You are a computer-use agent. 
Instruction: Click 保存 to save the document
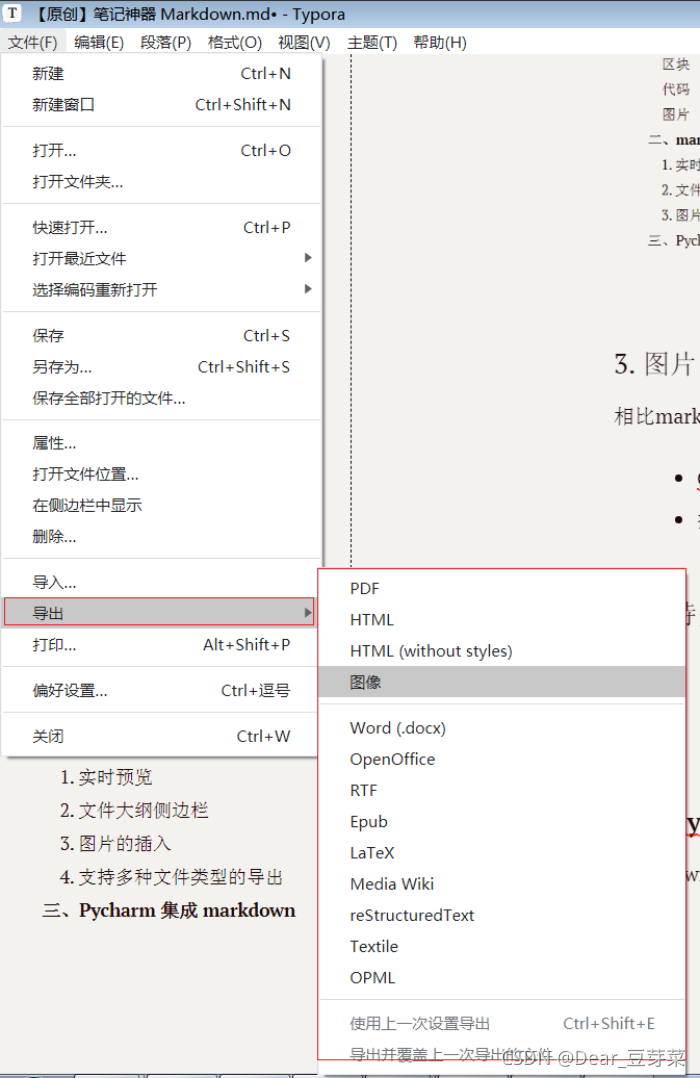[x=162, y=336]
